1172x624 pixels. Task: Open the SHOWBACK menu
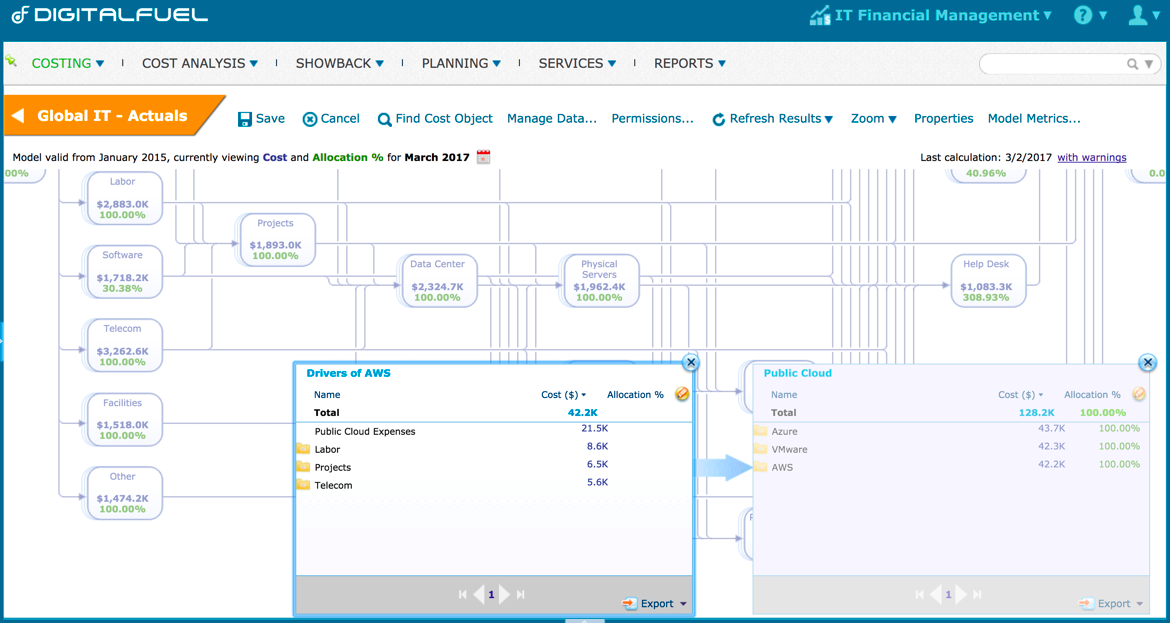[x=340, y=64]
